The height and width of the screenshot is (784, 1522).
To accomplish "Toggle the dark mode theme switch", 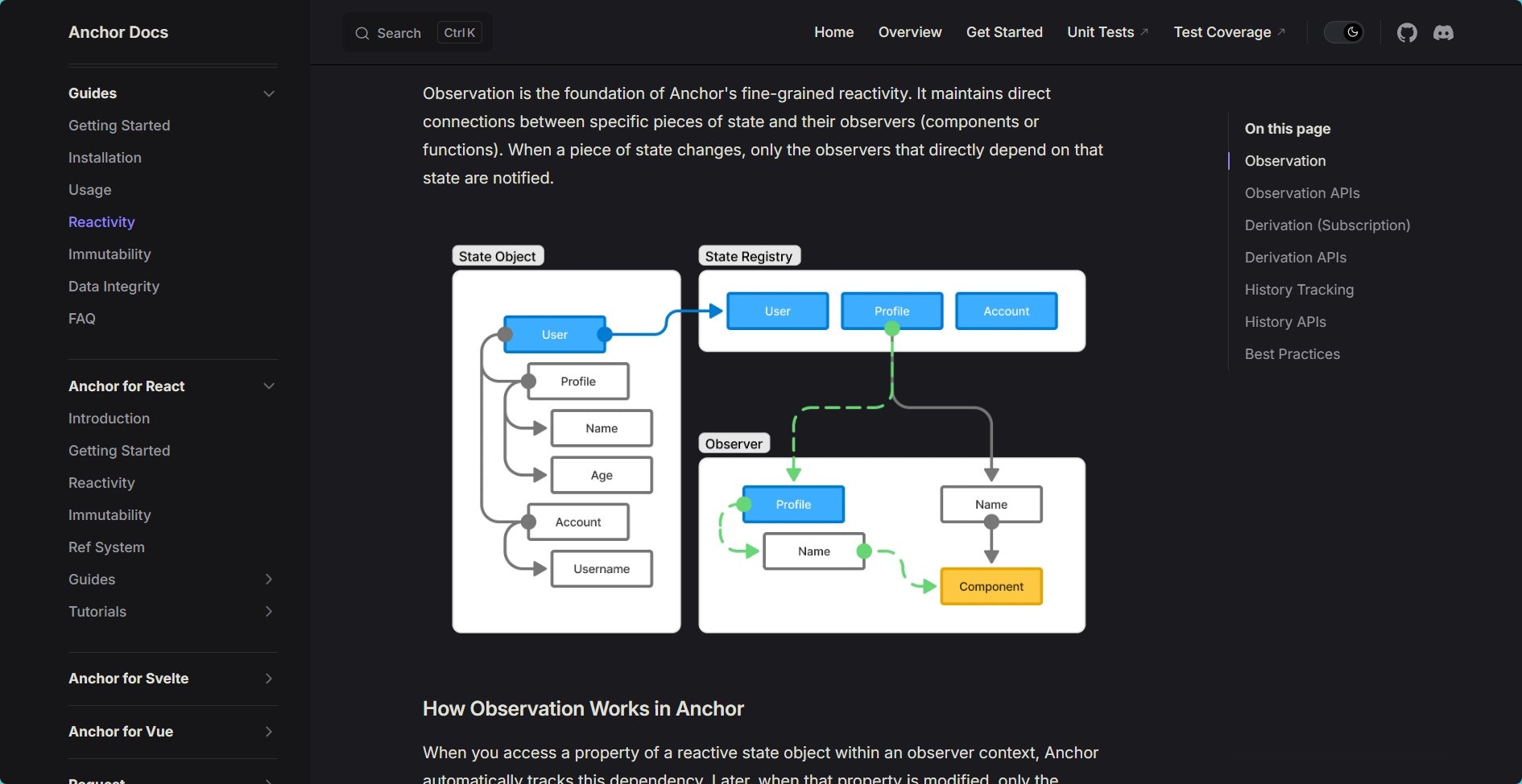I will click(1344, 32).
